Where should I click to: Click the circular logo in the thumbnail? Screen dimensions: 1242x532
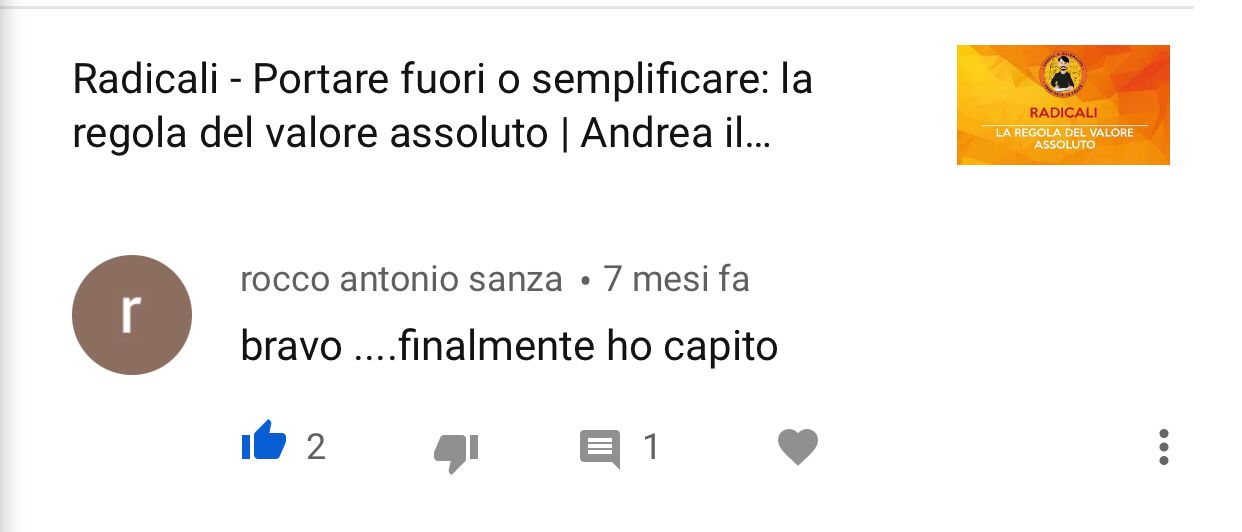[1063, 76]
